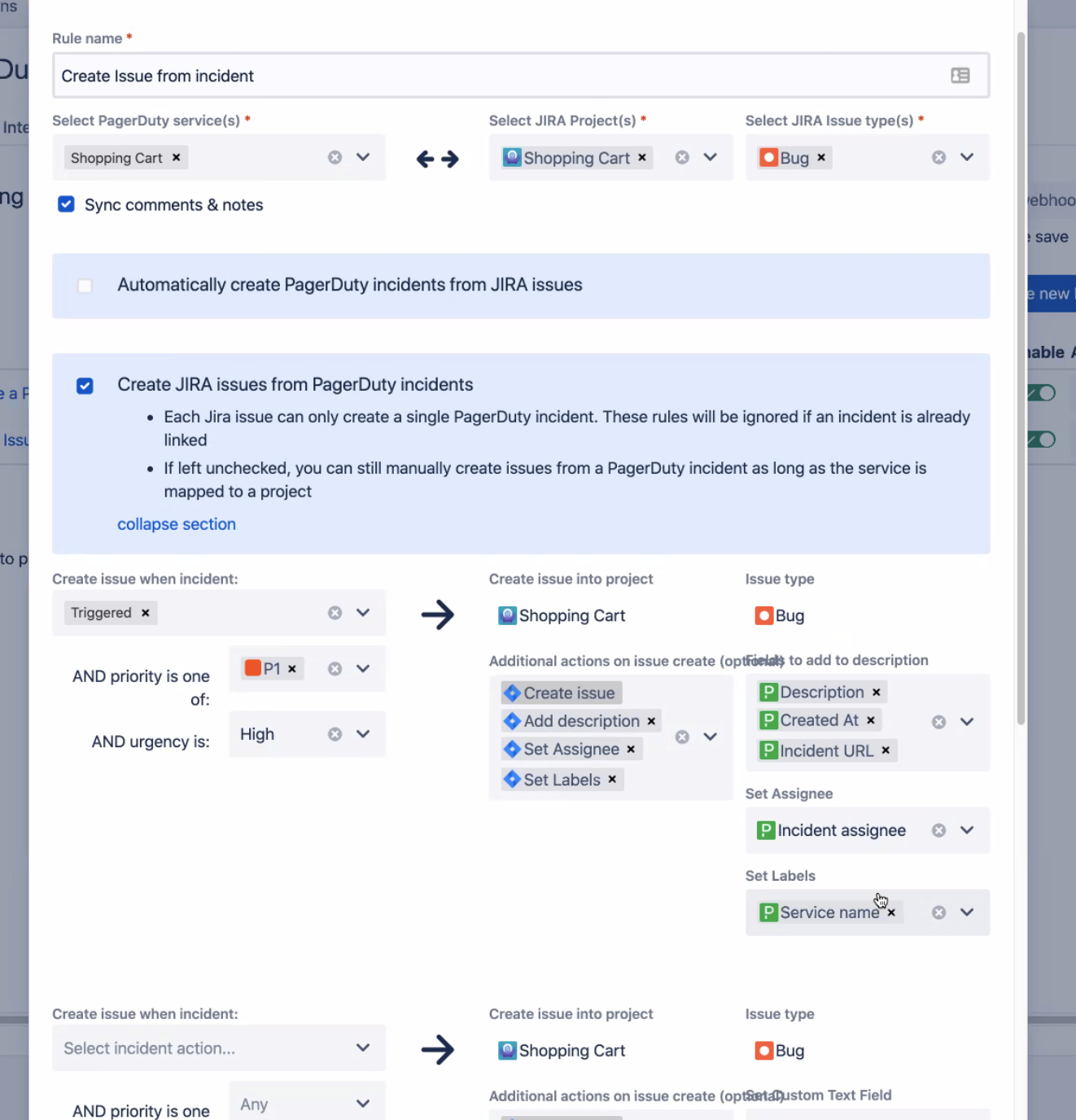Click the card icon in Rule name field

pos(960,76)
